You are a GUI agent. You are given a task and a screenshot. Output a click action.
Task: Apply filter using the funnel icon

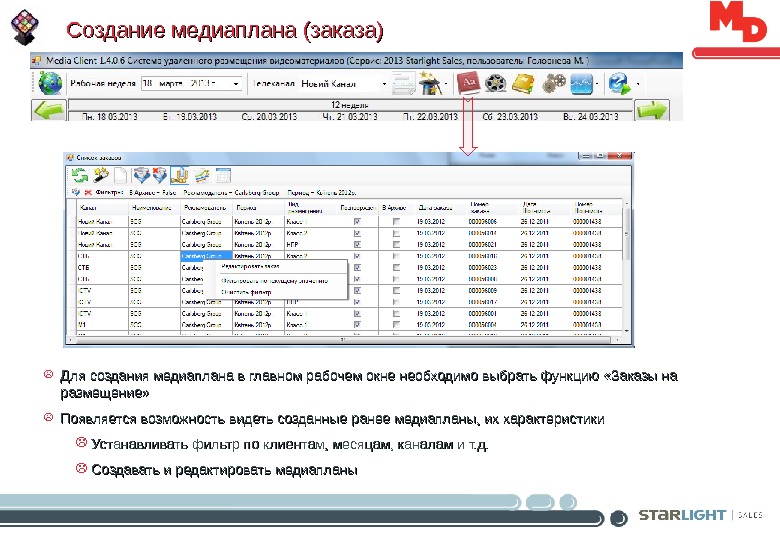(x=142, y=175)
